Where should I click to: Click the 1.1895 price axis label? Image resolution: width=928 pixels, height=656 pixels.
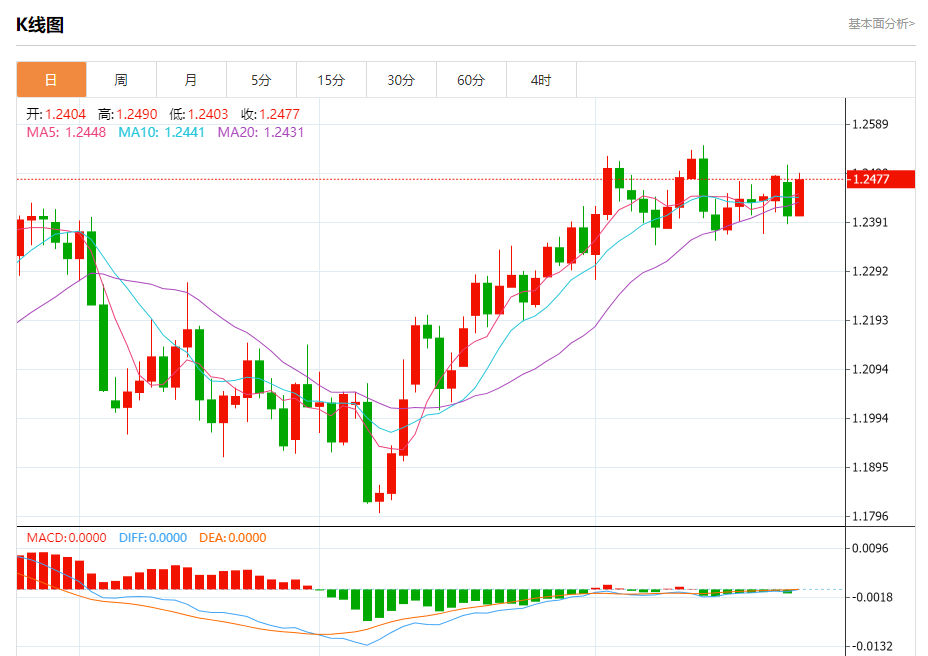[870, 468]
